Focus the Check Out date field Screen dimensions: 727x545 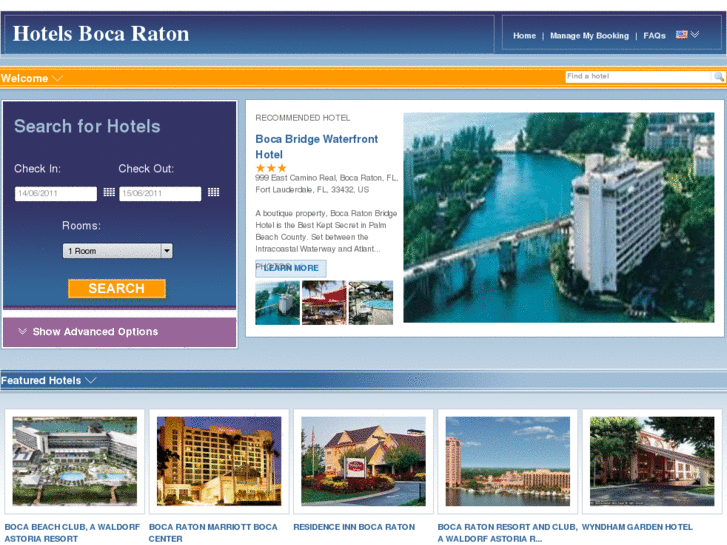tap(160, 194)
